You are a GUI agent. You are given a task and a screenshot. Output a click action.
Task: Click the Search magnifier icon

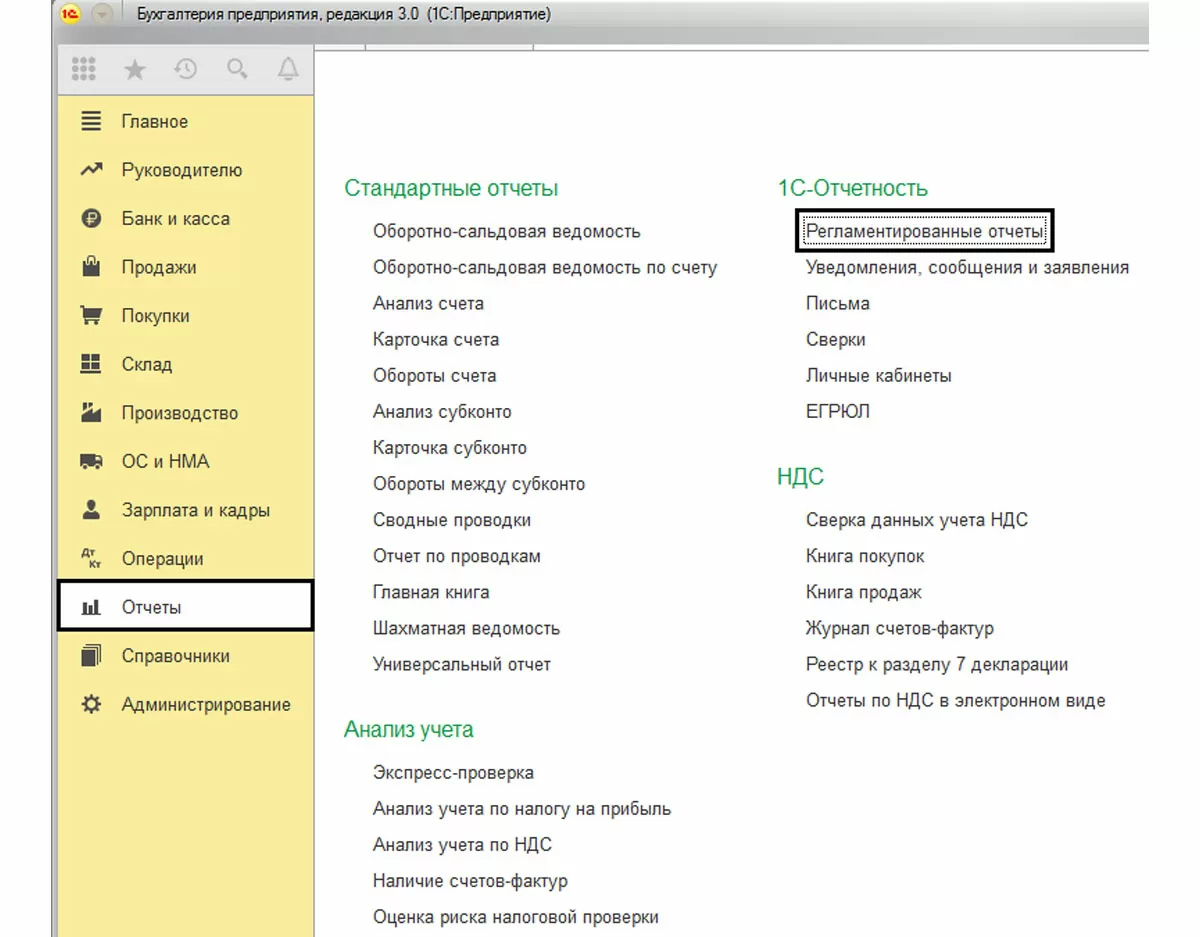tap(237, 69)
